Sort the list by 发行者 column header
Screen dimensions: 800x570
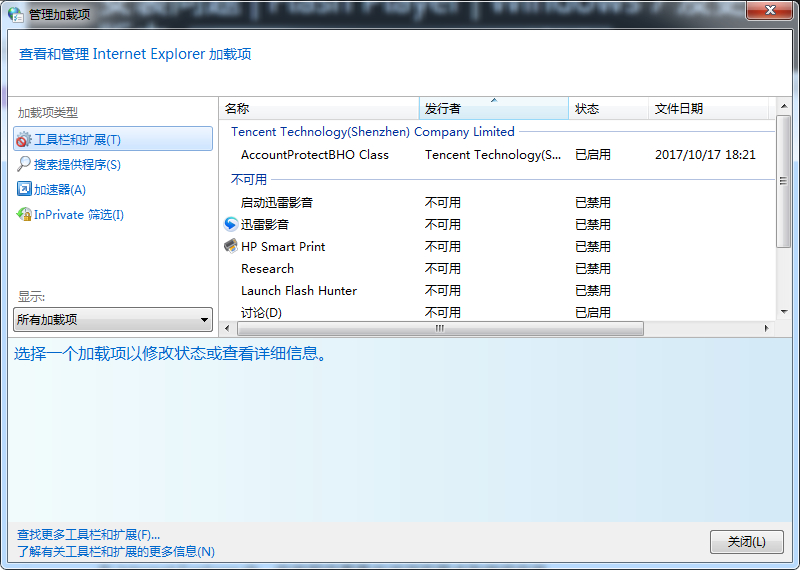[x=494, y=108]
